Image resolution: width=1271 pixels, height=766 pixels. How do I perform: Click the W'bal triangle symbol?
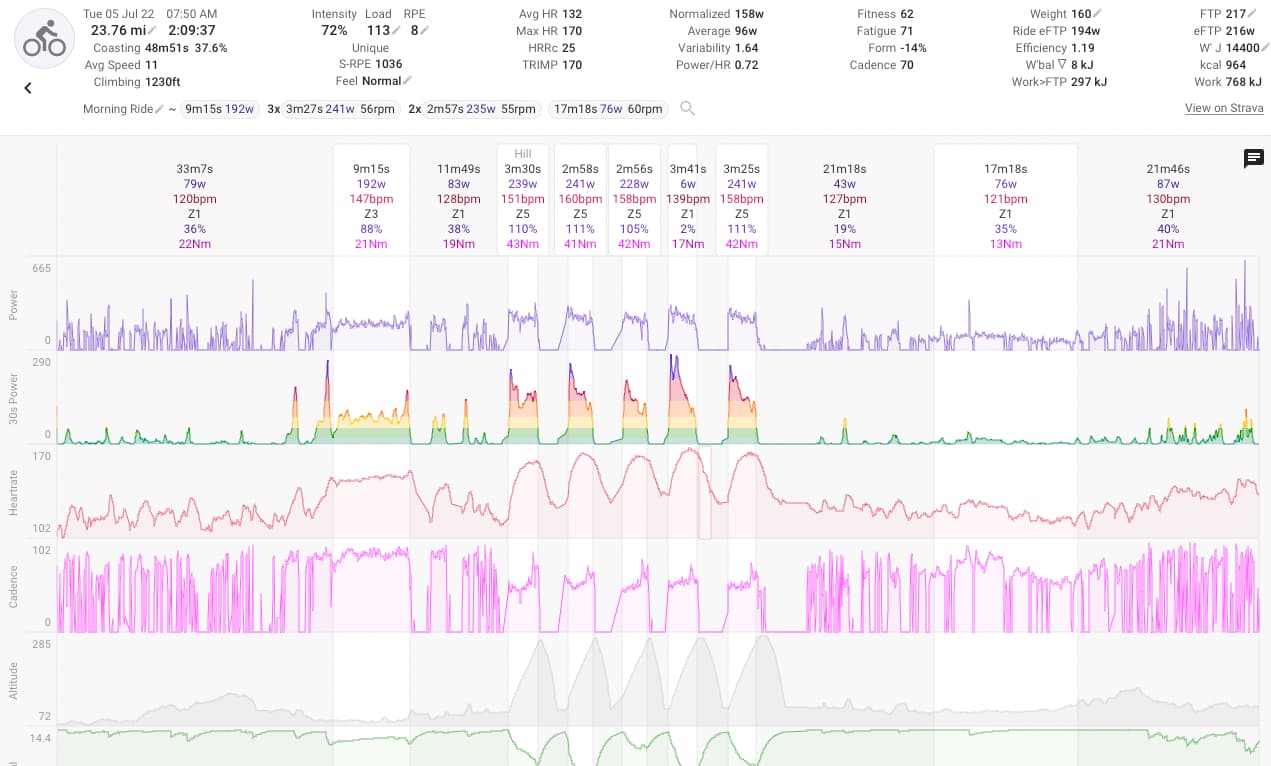tap(1061, 65)
